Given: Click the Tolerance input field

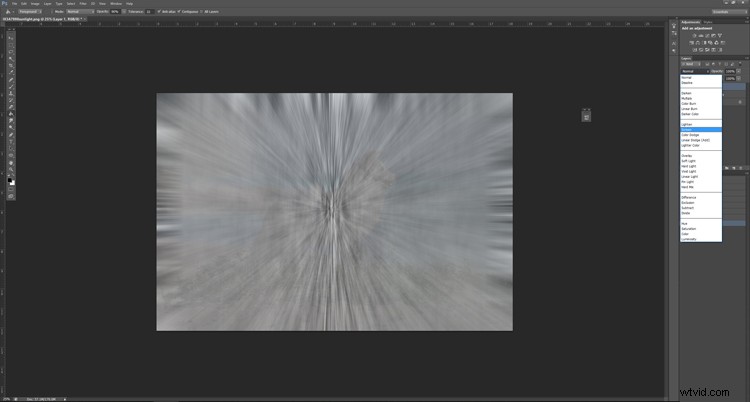Looking at the screenshot, I should click(149, 11).
